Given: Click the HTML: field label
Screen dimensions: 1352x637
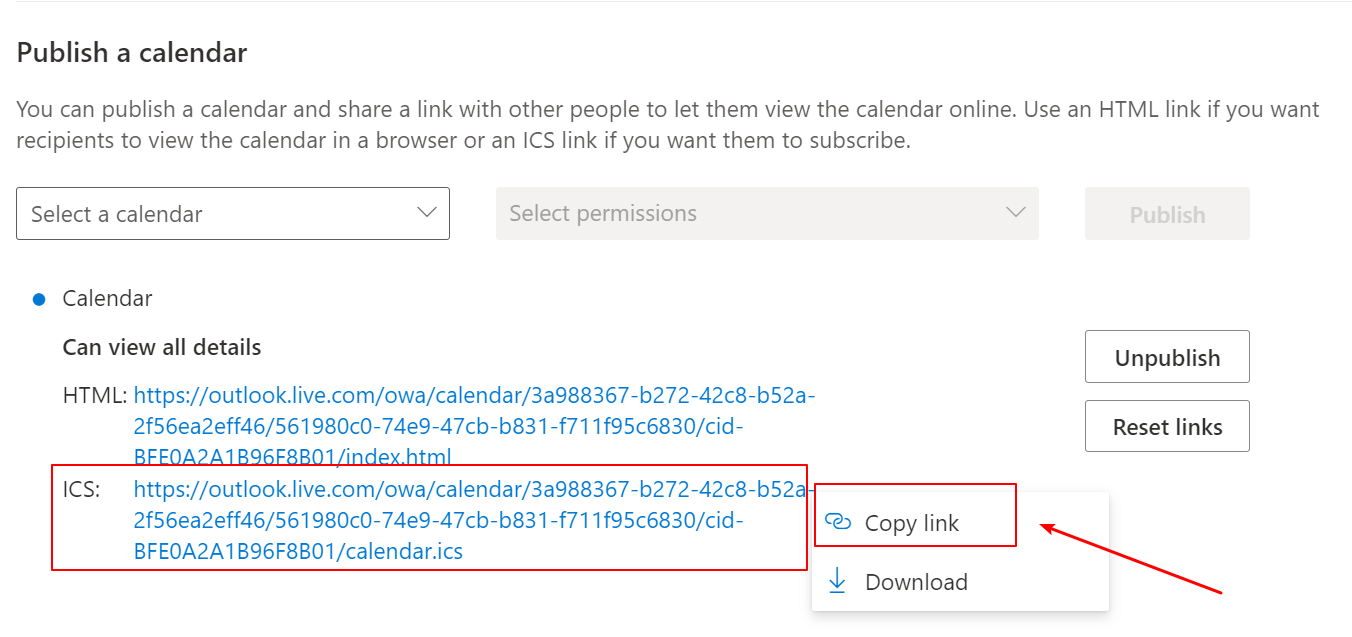Looking at the screenshot, I should [95, 396].
